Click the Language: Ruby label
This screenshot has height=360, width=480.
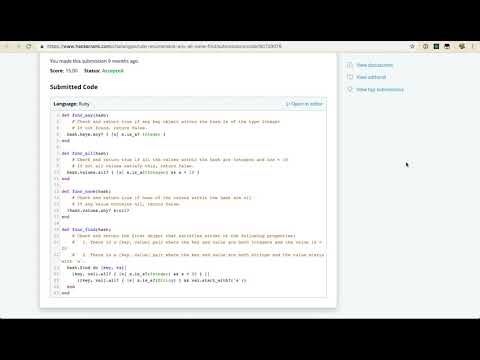coord(71,104)
